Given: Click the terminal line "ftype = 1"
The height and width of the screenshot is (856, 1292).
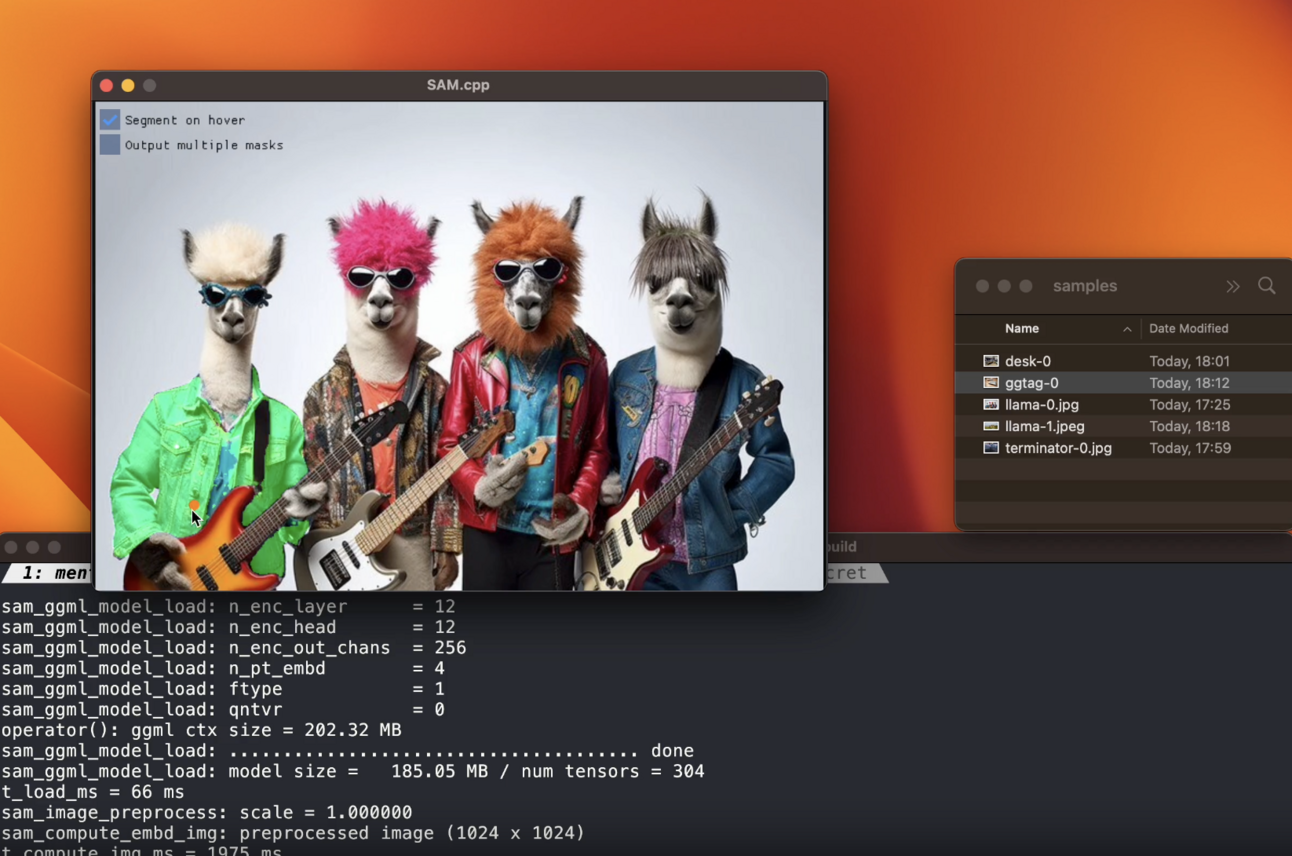Looking at the screenshot, I should click(x=222, y=689).
